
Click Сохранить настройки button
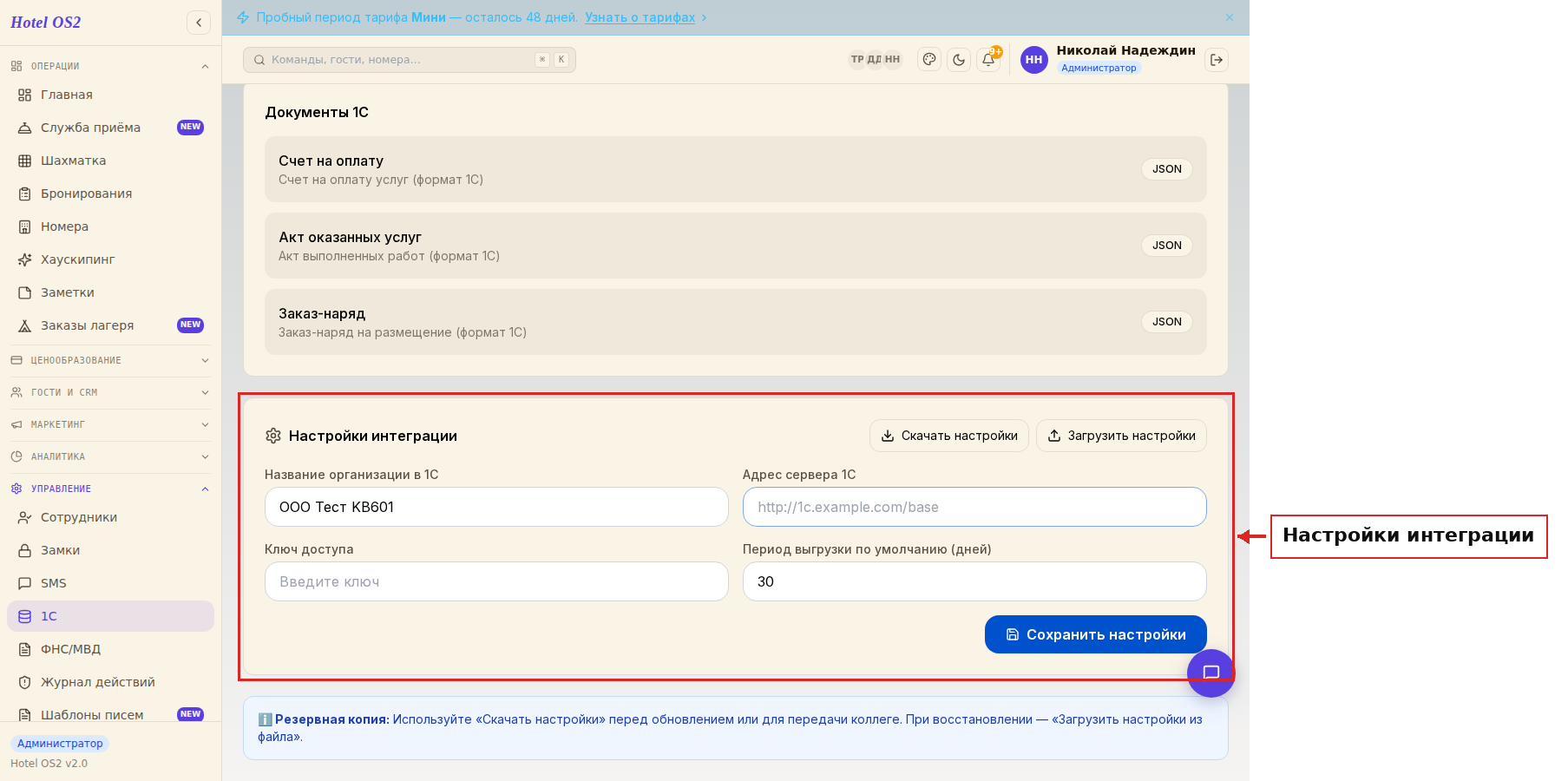pyautogui.click(x=1095, y=634)
